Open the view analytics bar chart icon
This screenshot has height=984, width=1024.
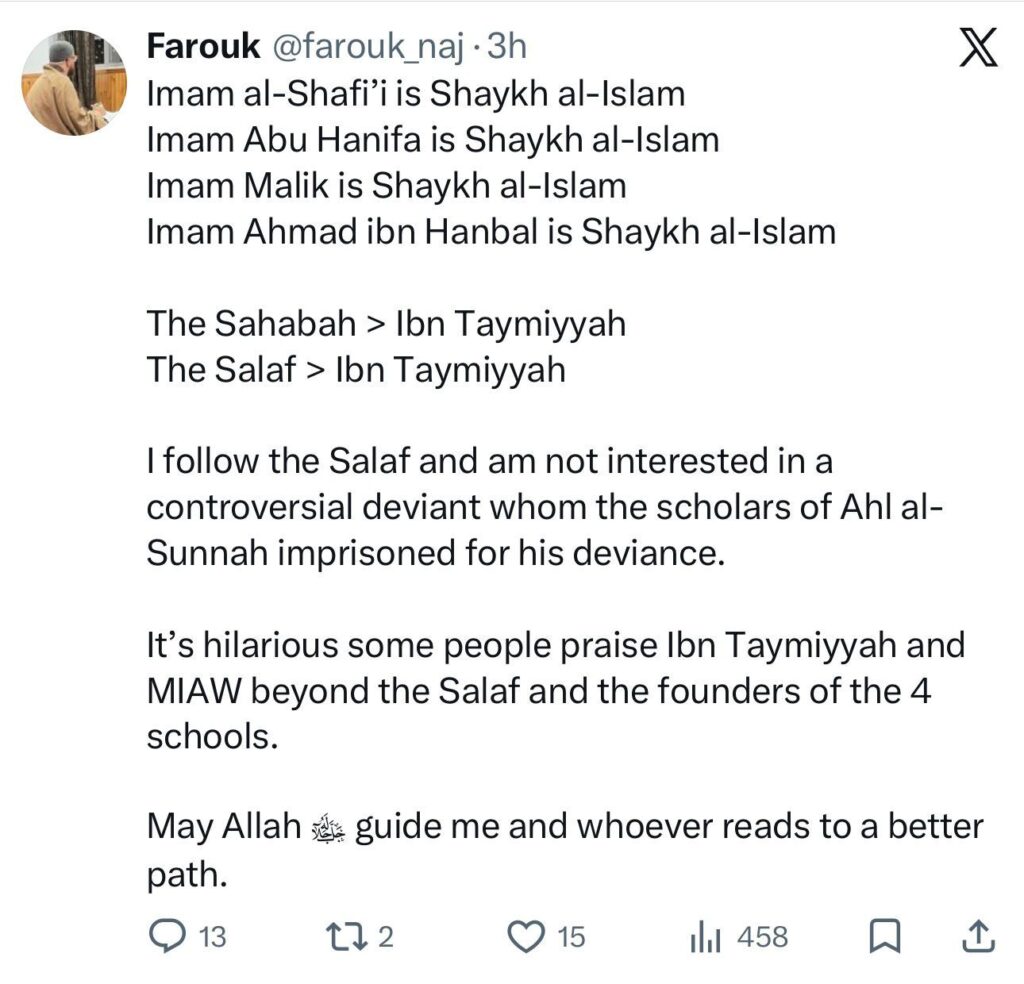(706, 937)
